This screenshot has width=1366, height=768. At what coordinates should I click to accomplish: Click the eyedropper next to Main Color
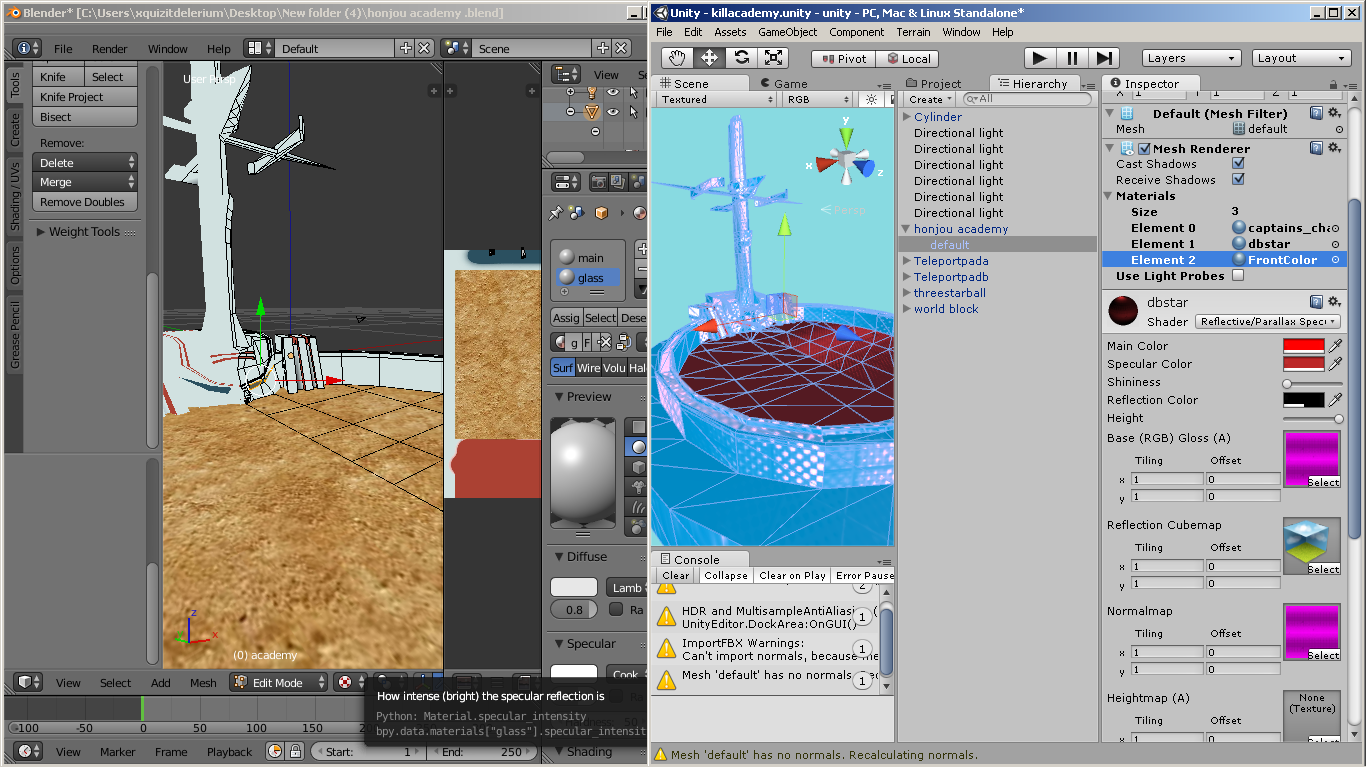pyautogui.click(x=1335, y=346)
